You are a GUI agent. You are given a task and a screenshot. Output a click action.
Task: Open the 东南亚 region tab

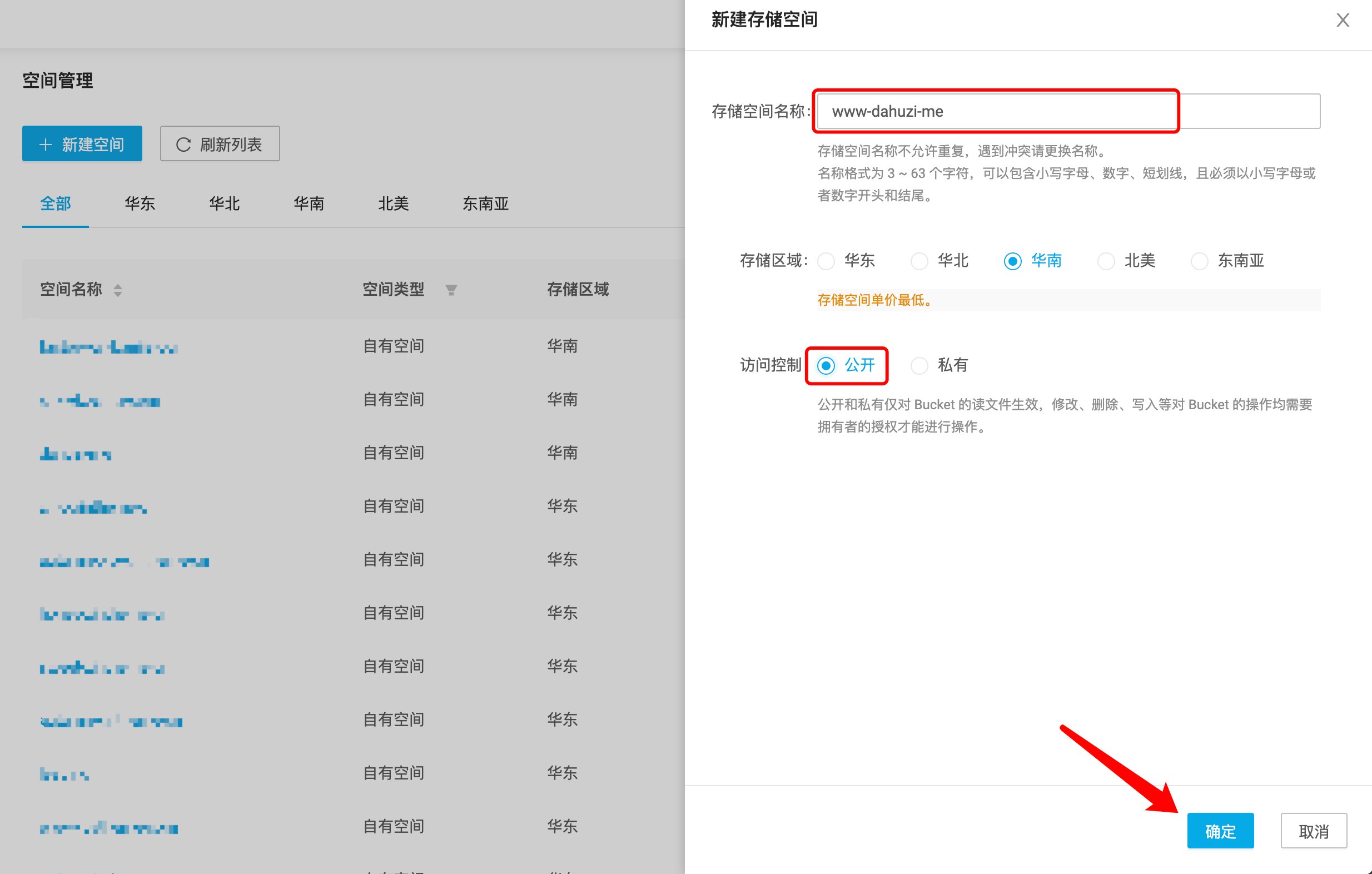click(485, 203)
